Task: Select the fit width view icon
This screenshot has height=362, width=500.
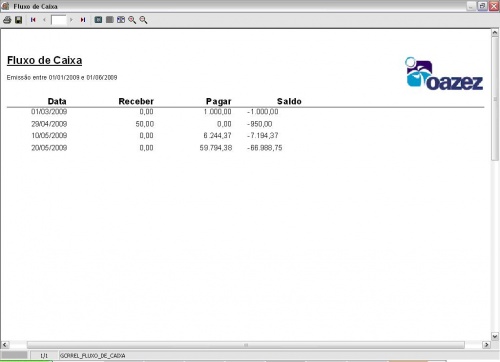Action: (x=121, y=20)
